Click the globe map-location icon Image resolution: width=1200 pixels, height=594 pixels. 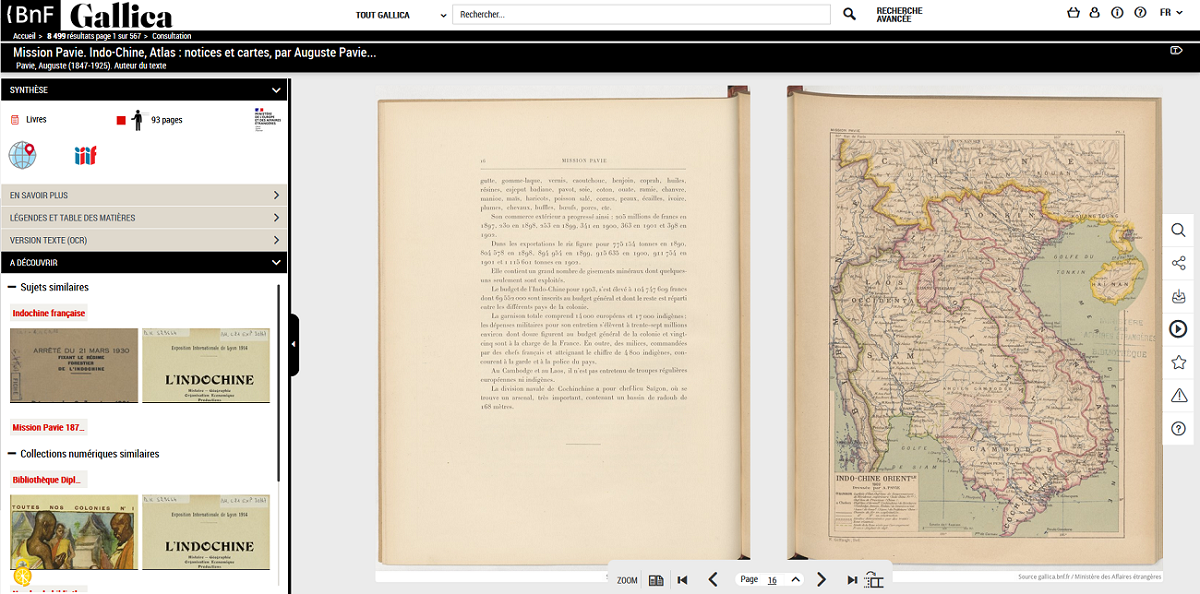22,156
